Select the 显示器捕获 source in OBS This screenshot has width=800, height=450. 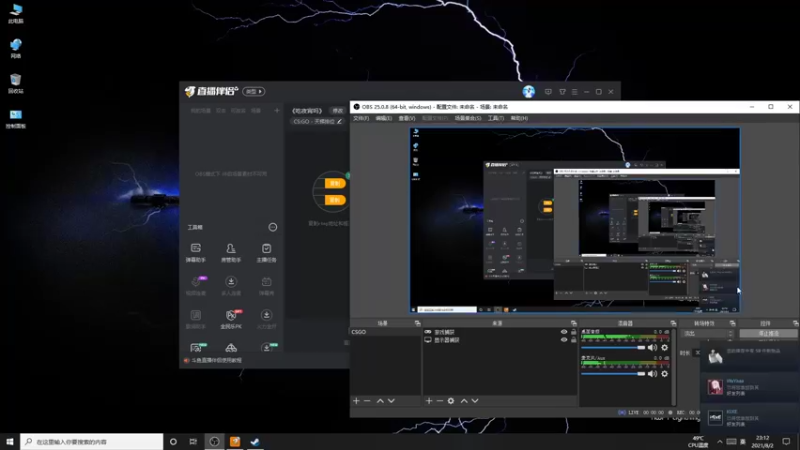(446, 340)
